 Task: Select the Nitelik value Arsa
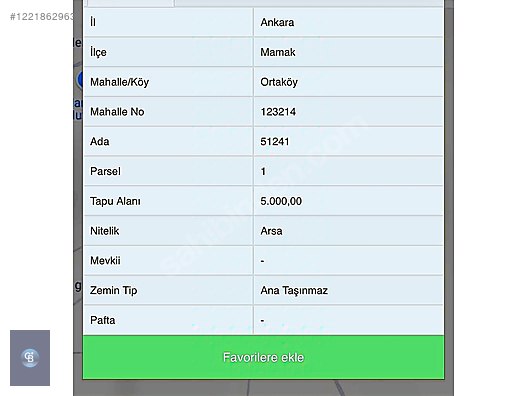click(x=271, y=231)
